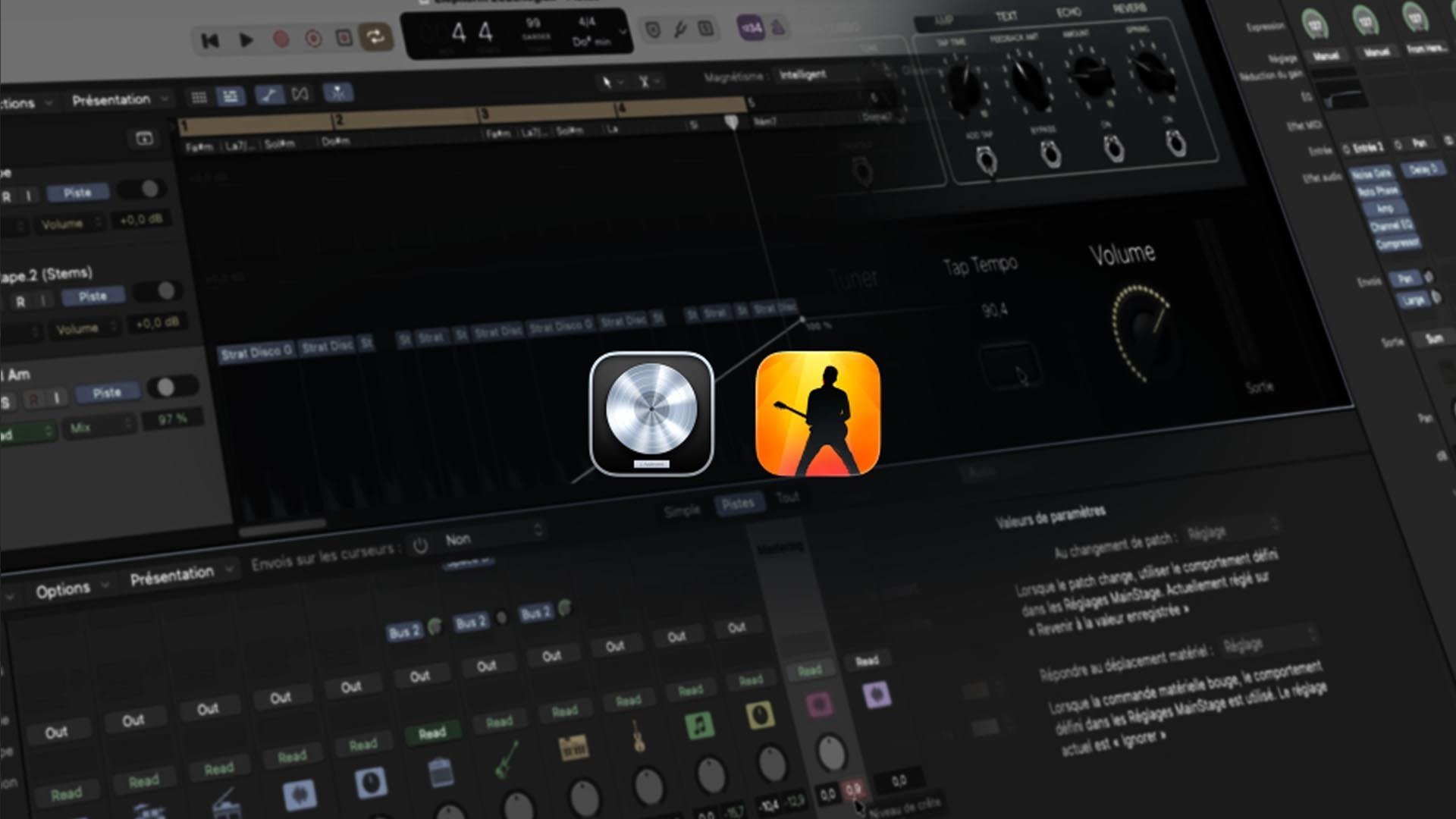Image resolution: width=1456 pixels, height=819 pixels.
Task: Click the solid red Record button
Action: 281,39
